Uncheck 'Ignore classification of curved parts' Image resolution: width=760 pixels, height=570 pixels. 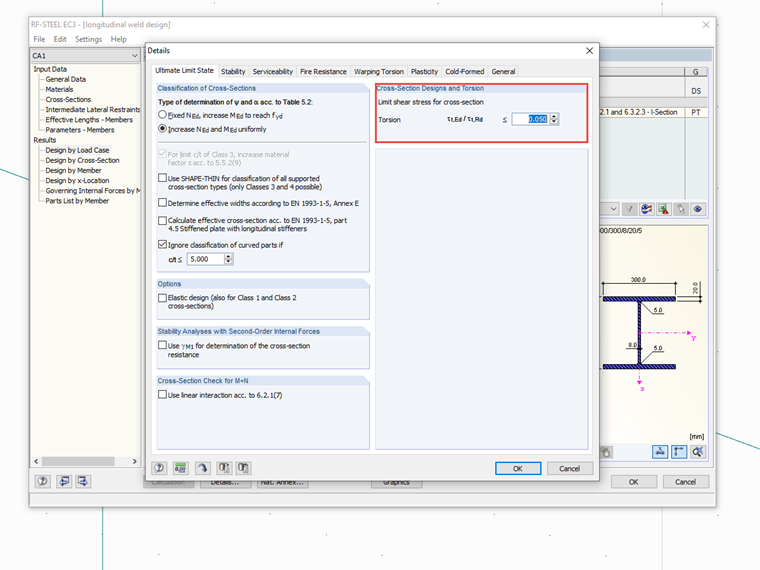tap(162, 244)
